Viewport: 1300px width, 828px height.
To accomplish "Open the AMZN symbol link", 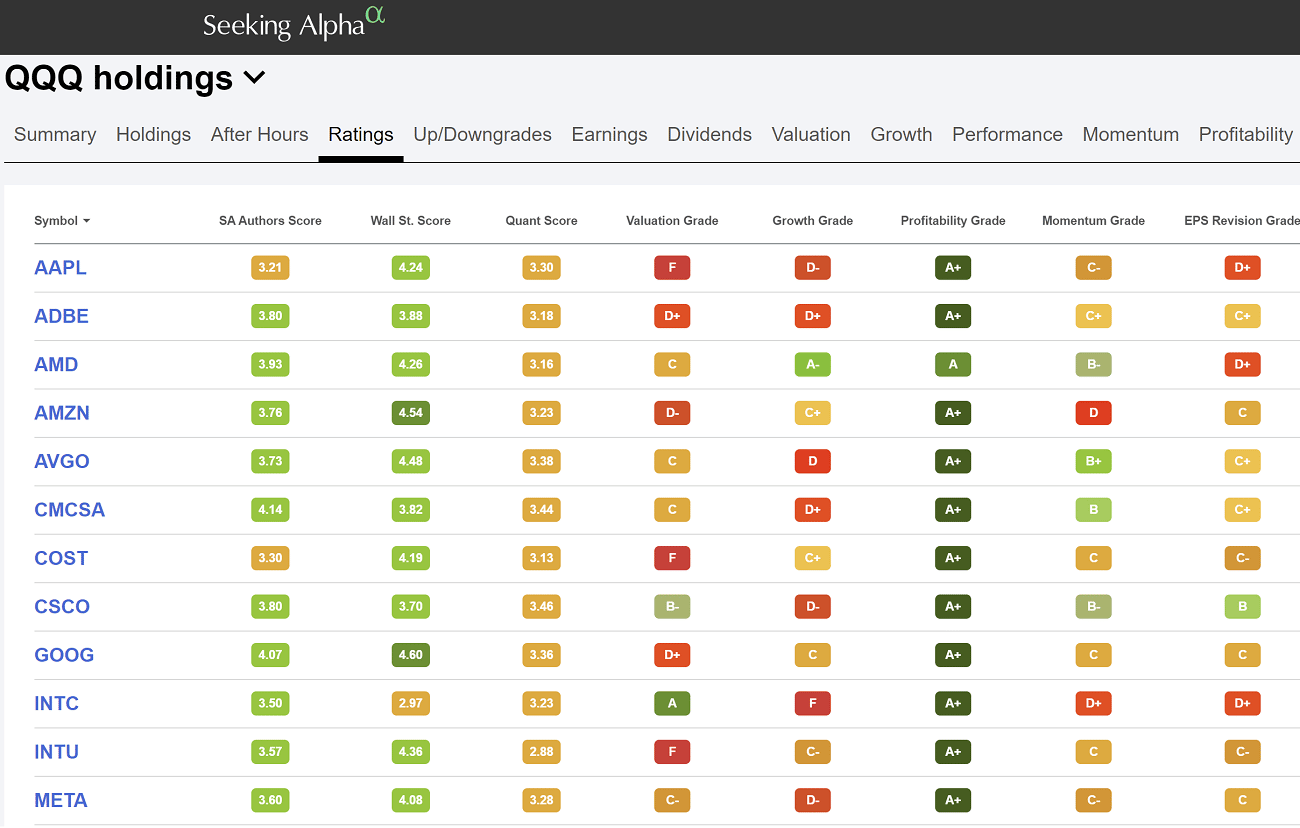I will 62,413.
